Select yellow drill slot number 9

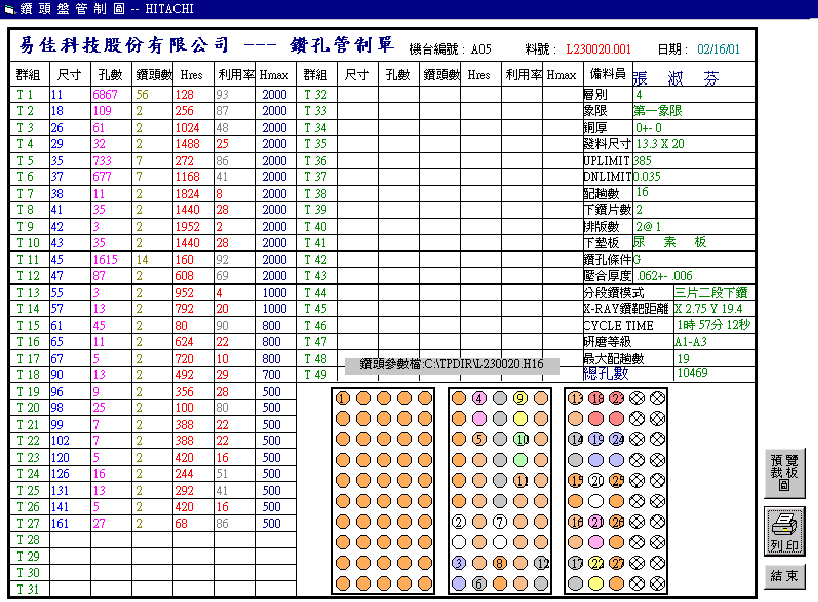click(x=520, y=399)
